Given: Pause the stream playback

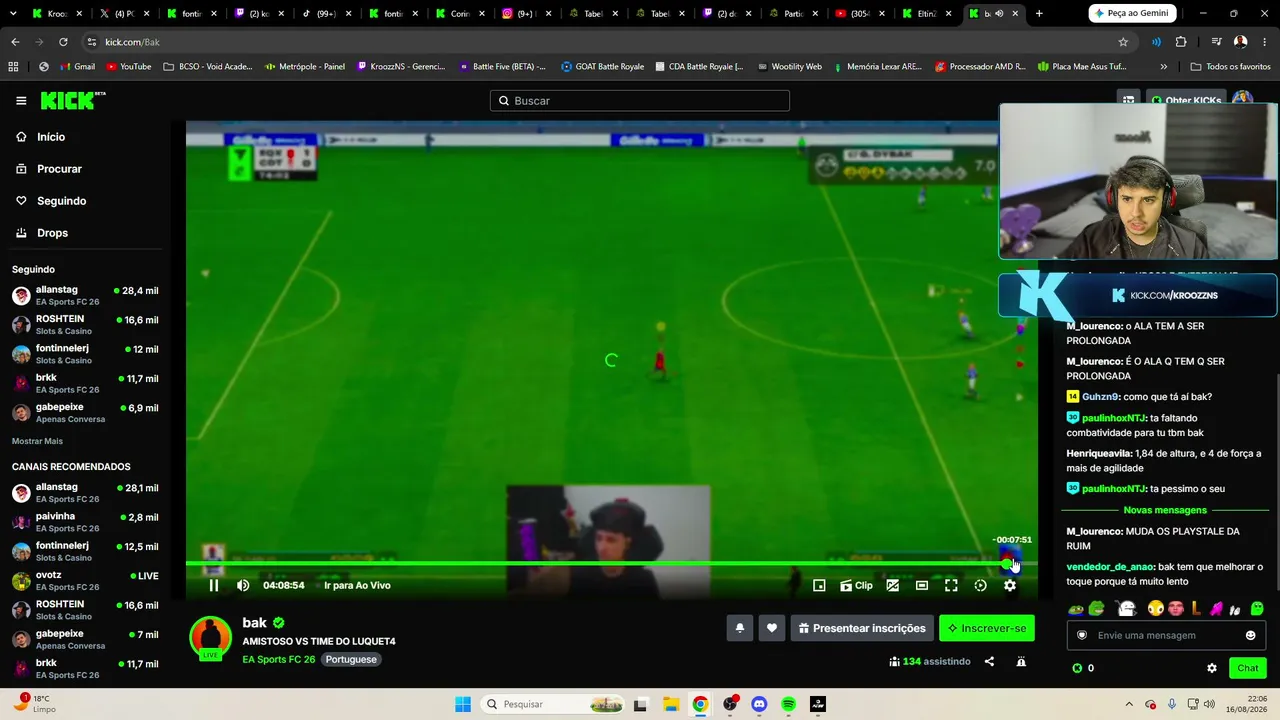Looking at the screenshot, I should click(x=213, y=586).
